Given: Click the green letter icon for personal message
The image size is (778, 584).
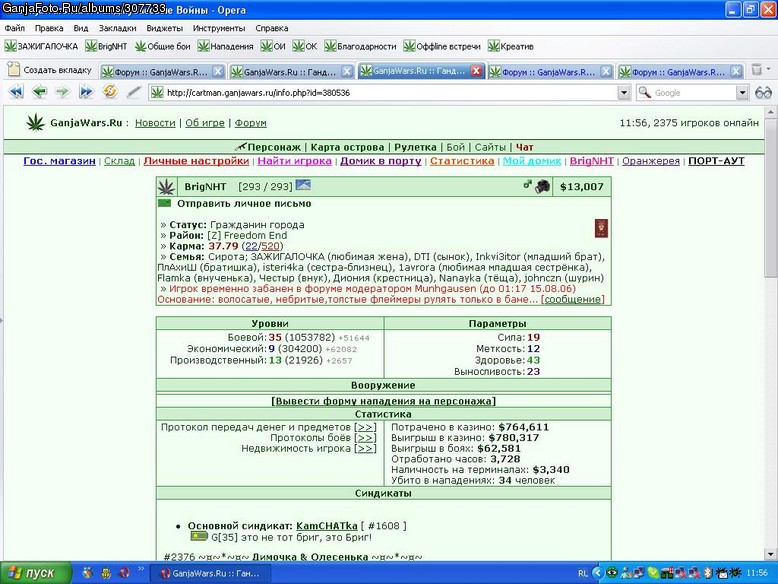Looking at the screenshot, I should 164,203.
